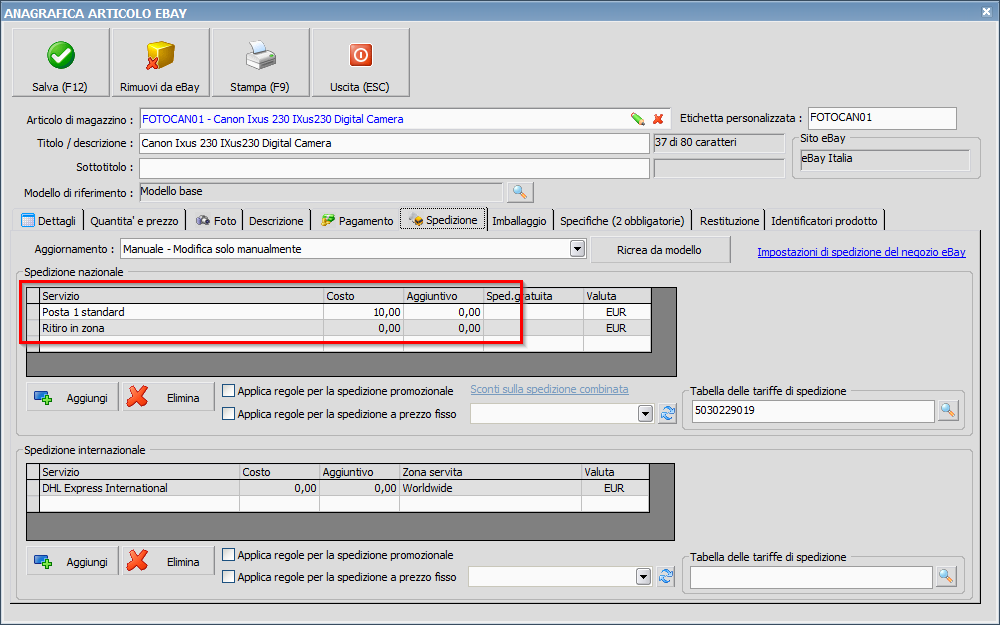Click national Sped.gratuita column header
The width and height of the screenshot is (1000, 625).
coord(533,296)
